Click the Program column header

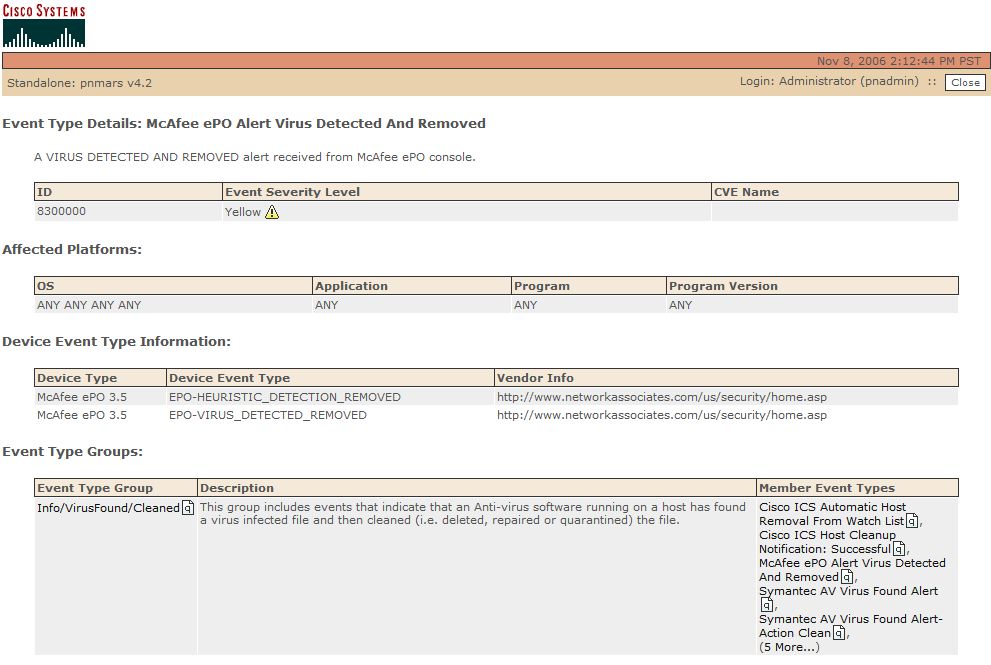pyautogui.click(x=588, y=286)
